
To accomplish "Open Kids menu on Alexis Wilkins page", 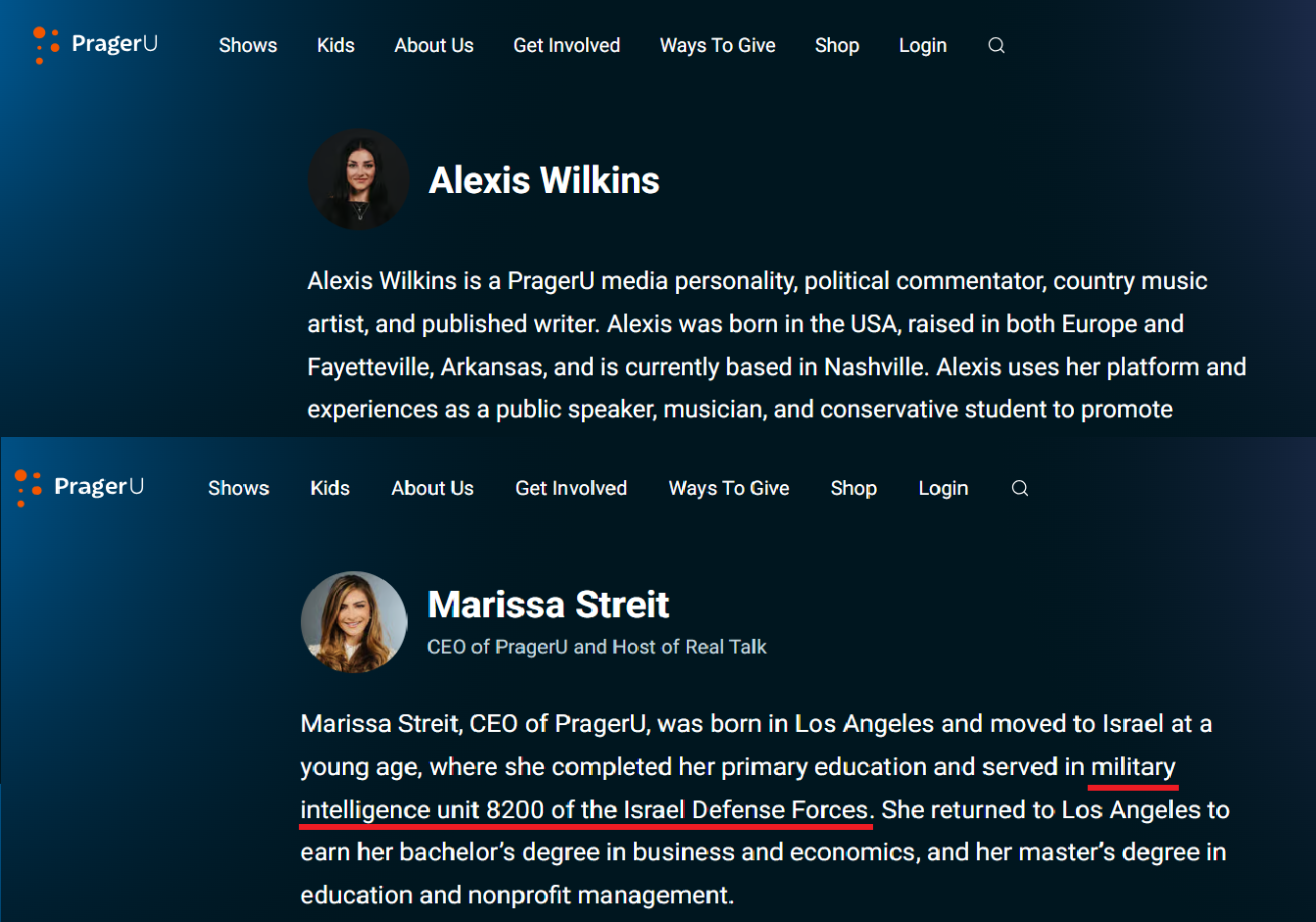I will pos(336,45).
